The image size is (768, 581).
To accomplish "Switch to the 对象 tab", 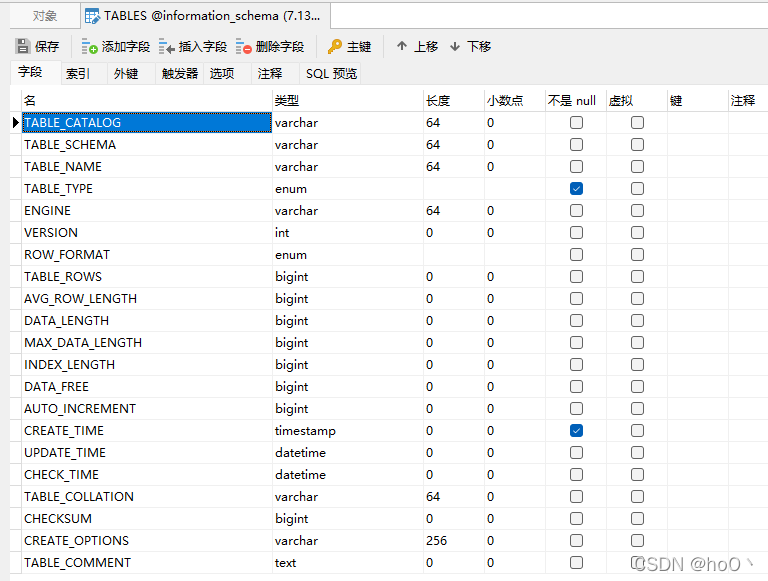I will 45,16.
